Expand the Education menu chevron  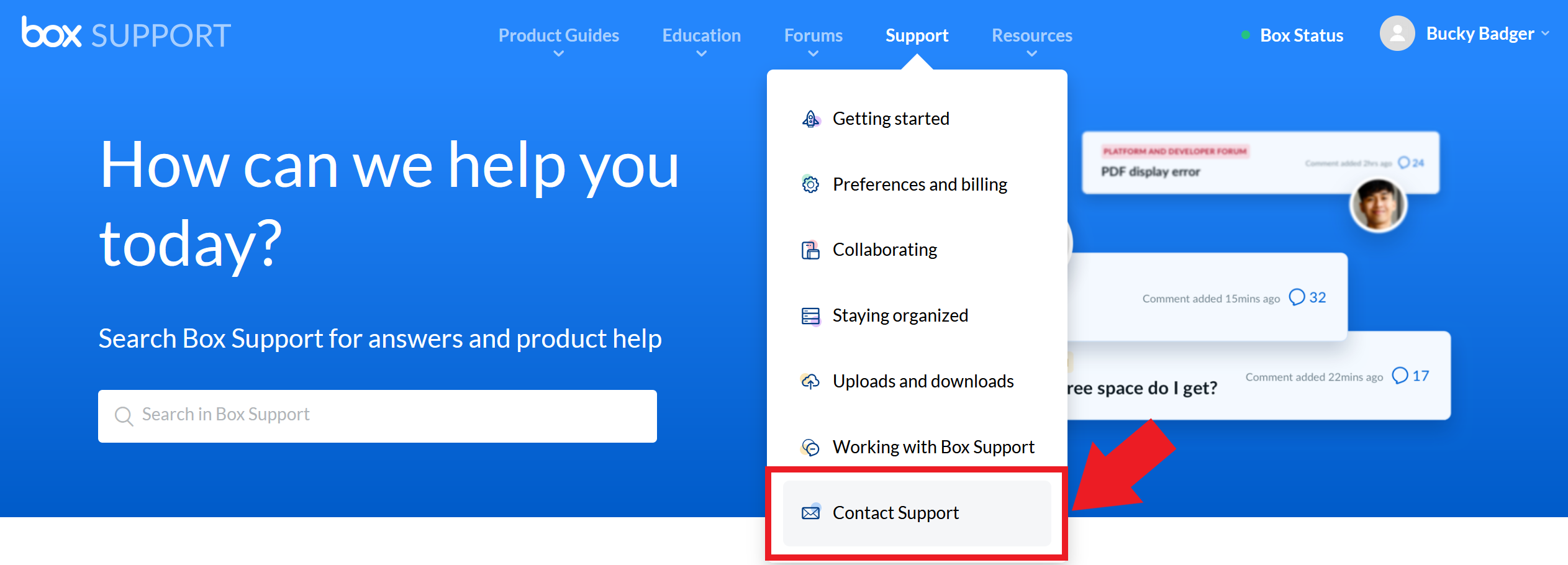tap(702, 54)
